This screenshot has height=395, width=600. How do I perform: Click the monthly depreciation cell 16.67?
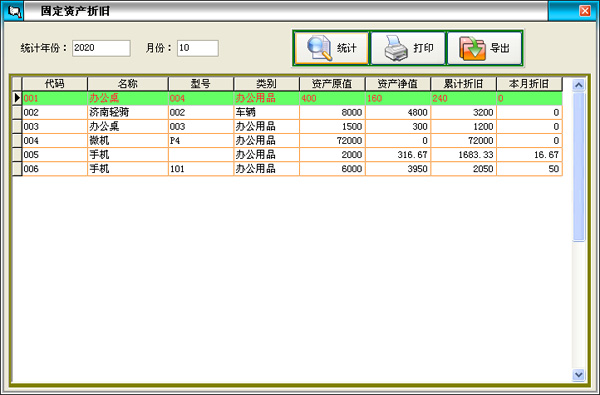529,155
